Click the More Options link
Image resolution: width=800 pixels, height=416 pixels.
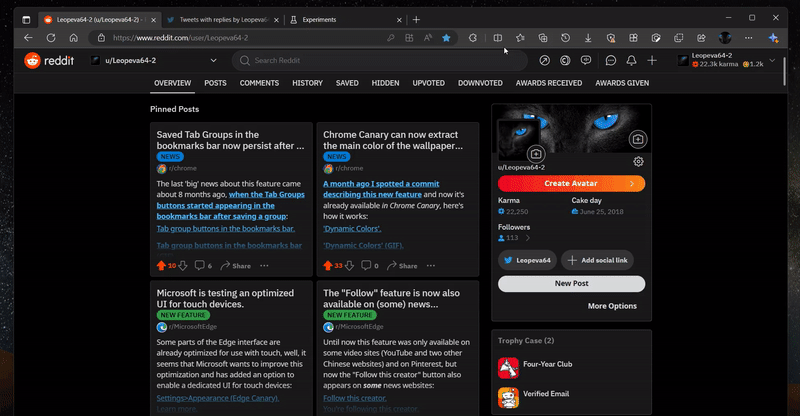(612, 306)
